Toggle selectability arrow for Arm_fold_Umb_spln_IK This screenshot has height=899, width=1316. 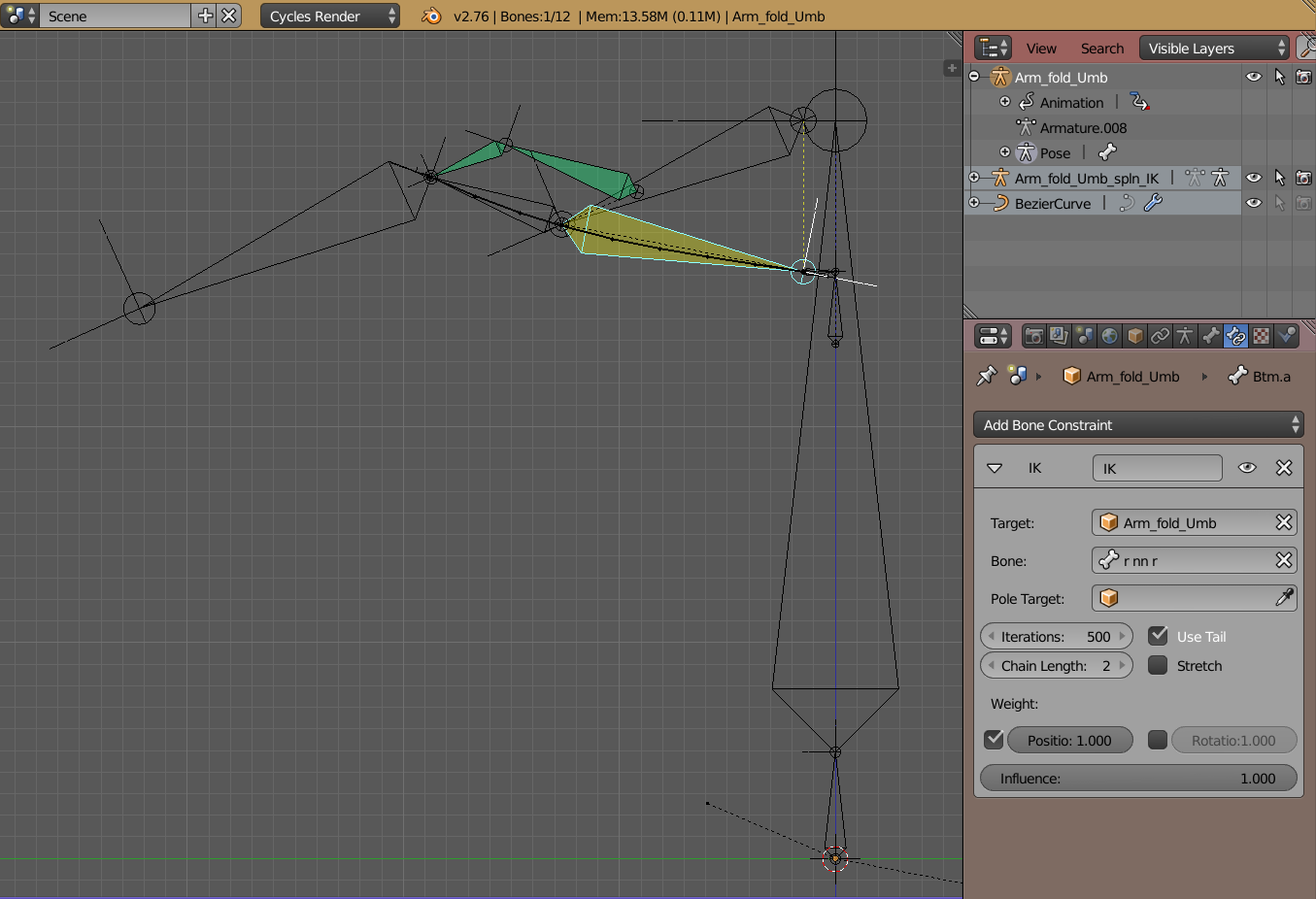coord(1279,178)
